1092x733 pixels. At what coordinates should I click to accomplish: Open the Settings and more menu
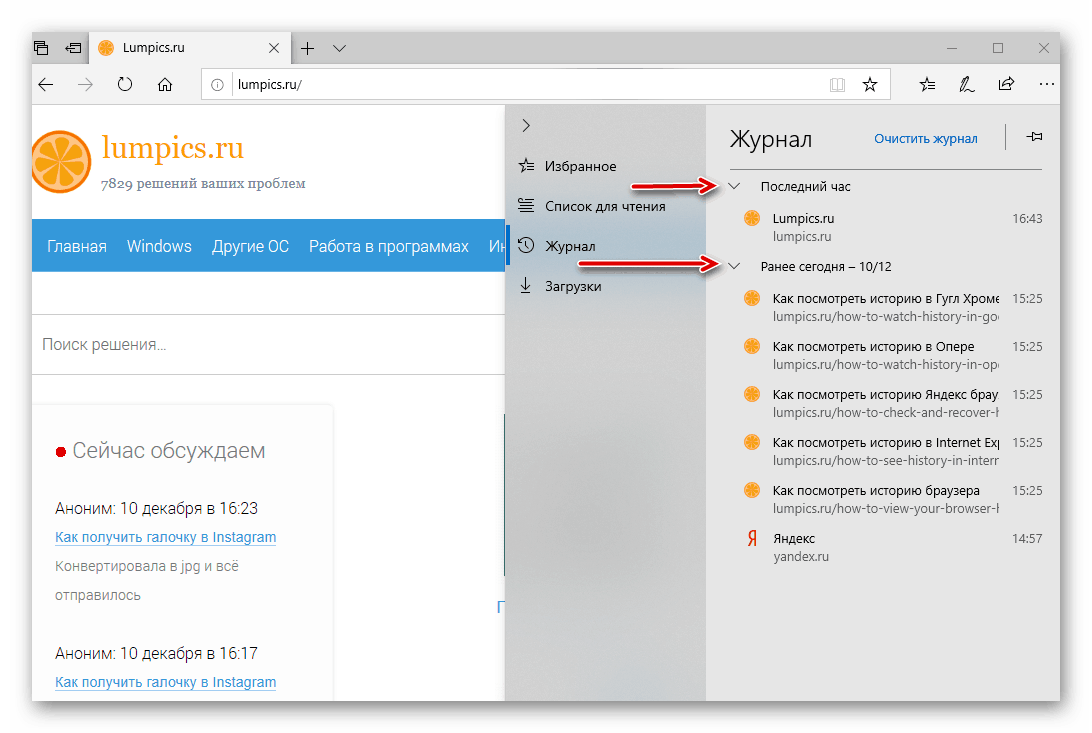coord(1045,85)
